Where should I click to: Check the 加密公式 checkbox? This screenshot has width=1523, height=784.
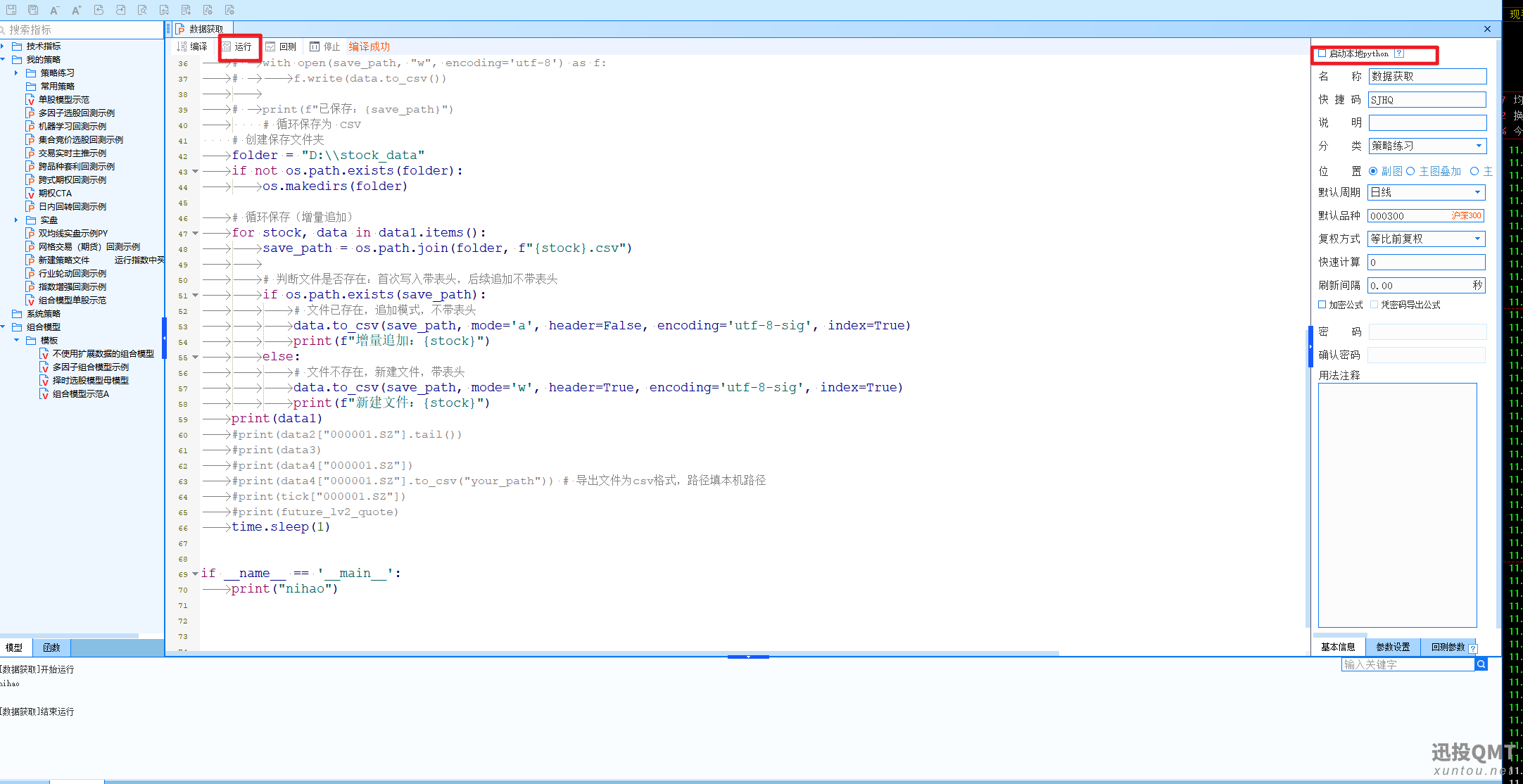pyautogui.click(x=1322, y=305)
